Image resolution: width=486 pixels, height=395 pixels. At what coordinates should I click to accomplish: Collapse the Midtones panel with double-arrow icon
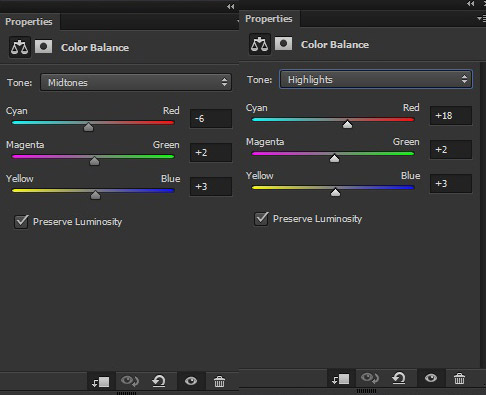coord(230,6)
